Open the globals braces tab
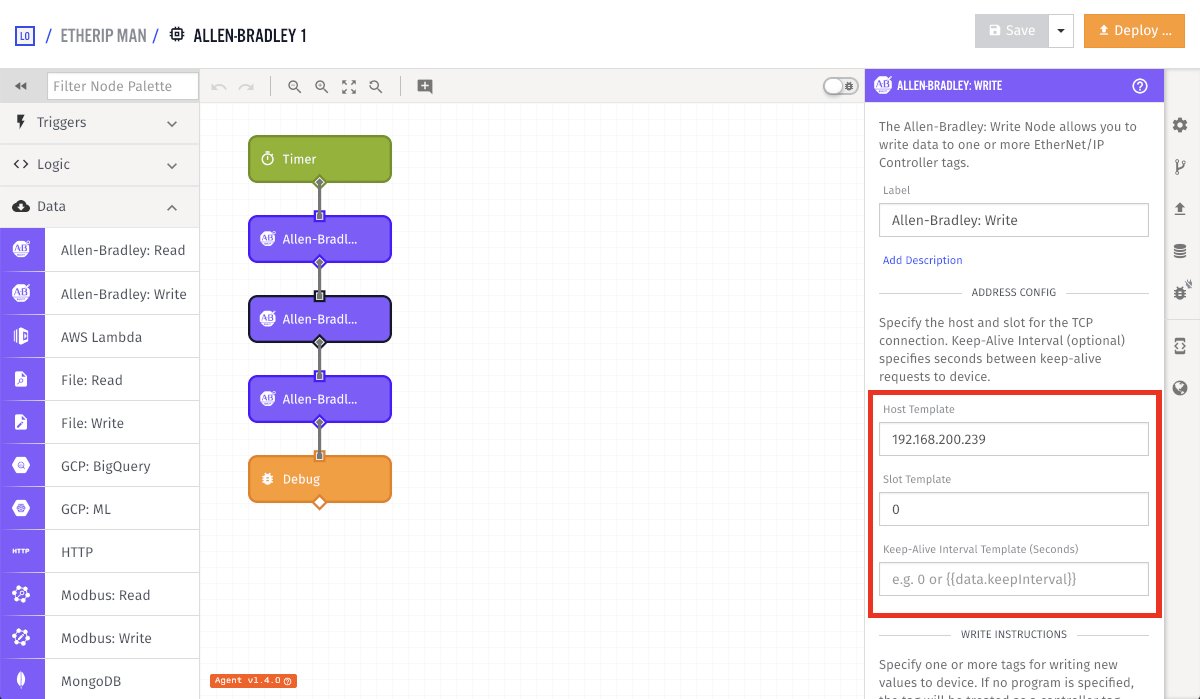Viewport: 1200px width, 699px height. (1180, 345)
